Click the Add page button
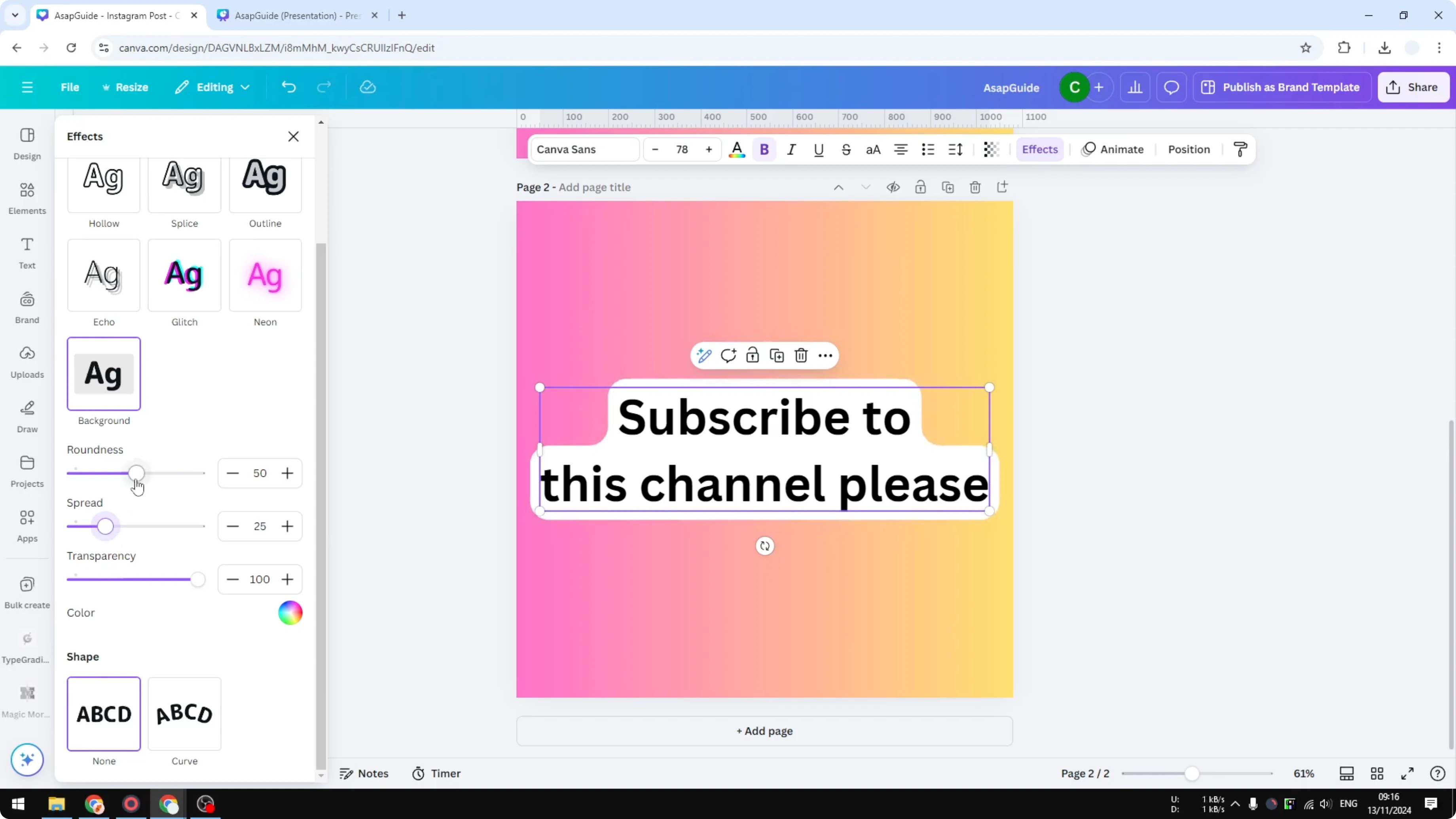Image resolution: width=1456 pixels, height=819 pixels. [x=764, y=730]
